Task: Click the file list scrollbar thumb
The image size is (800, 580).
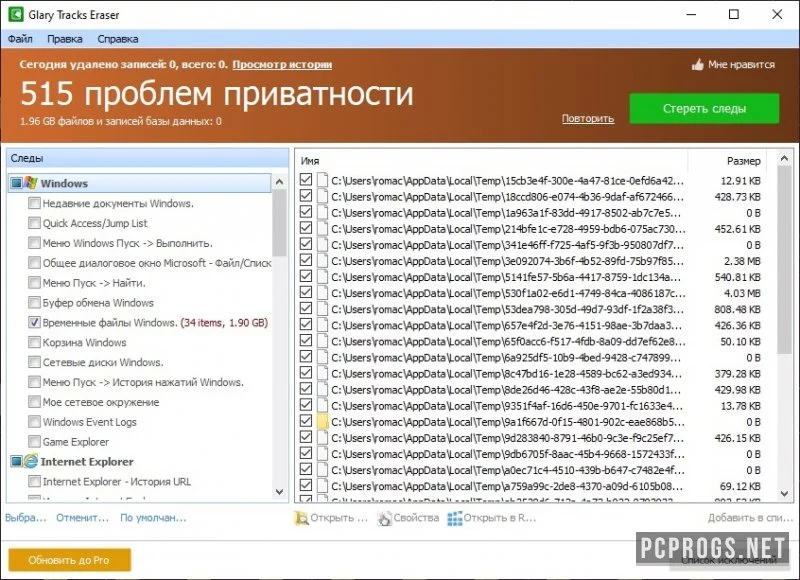Action: [x=784, y=259]
